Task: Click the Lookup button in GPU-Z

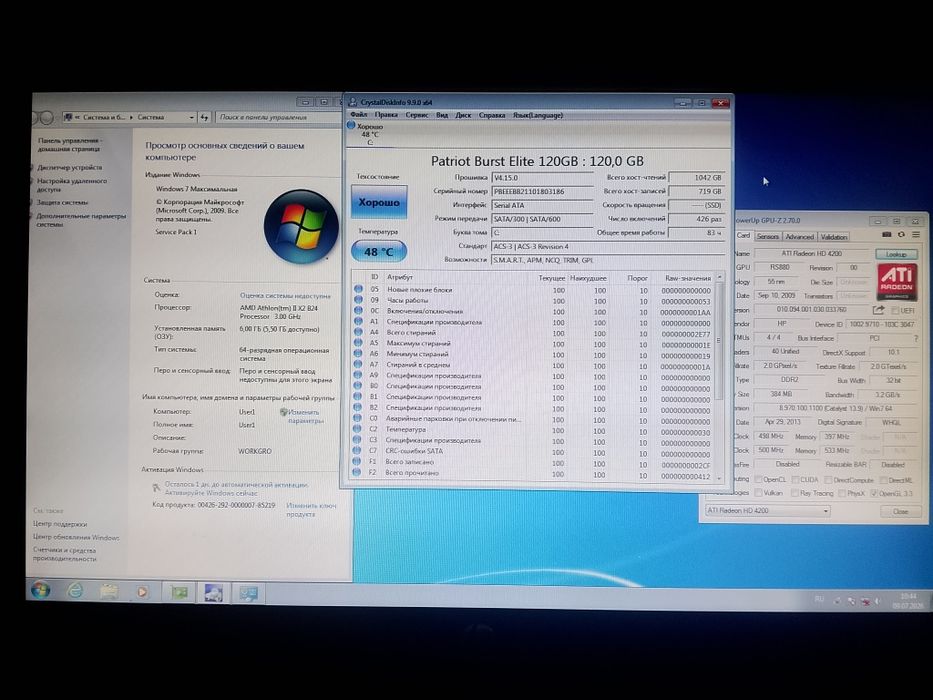Action: coord(896,254)
